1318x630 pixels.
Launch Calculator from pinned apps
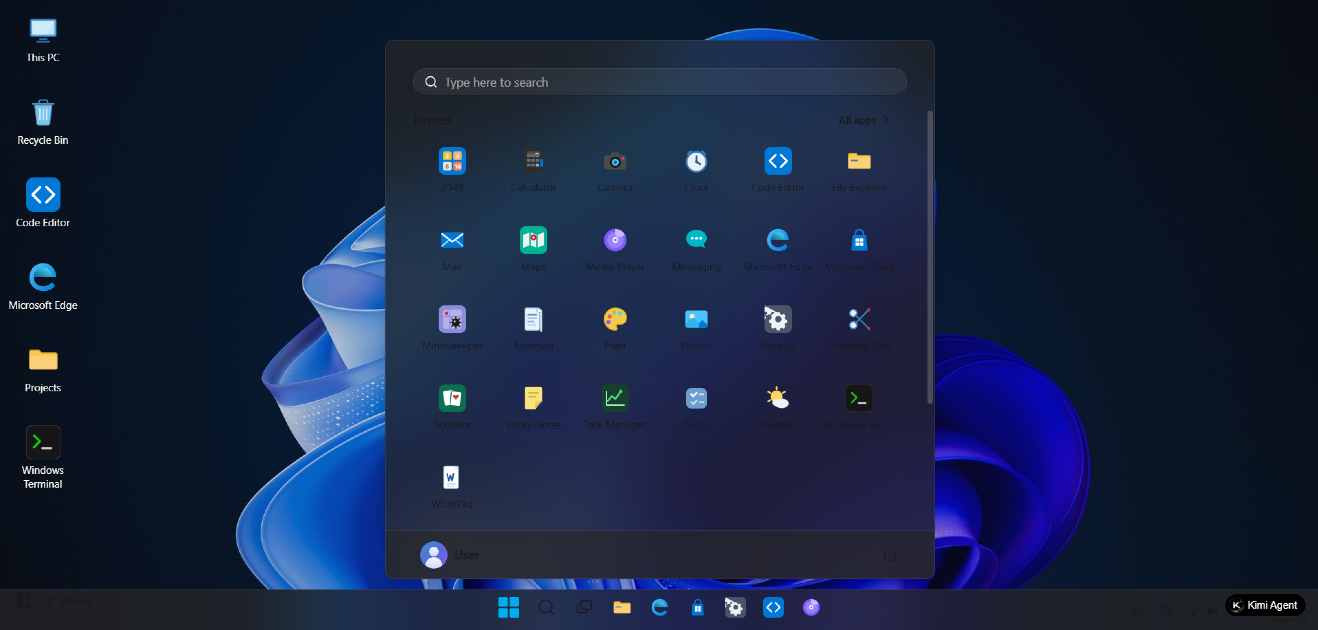[x=534, y=169]
